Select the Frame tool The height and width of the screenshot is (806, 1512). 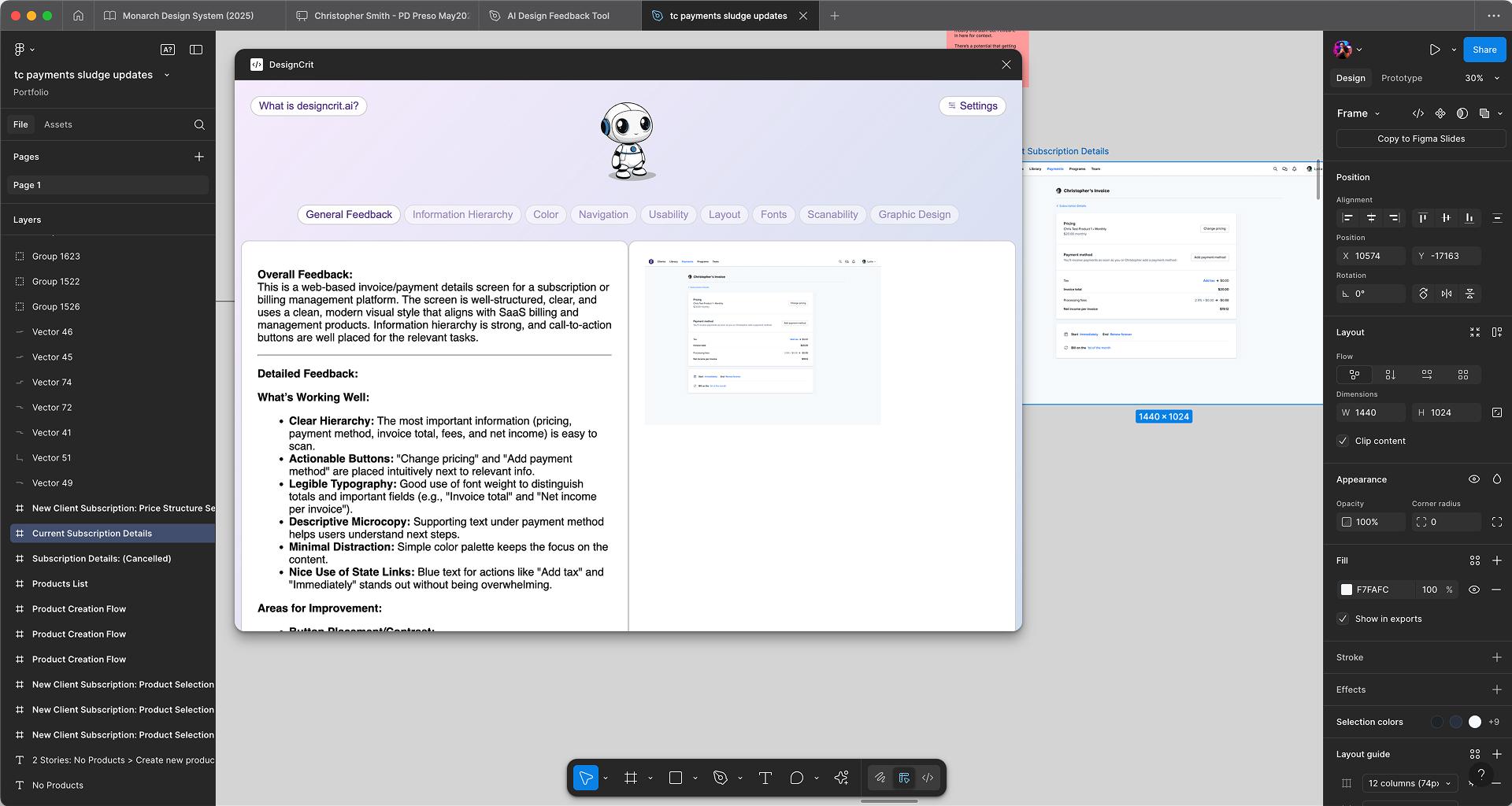point(631,777)
